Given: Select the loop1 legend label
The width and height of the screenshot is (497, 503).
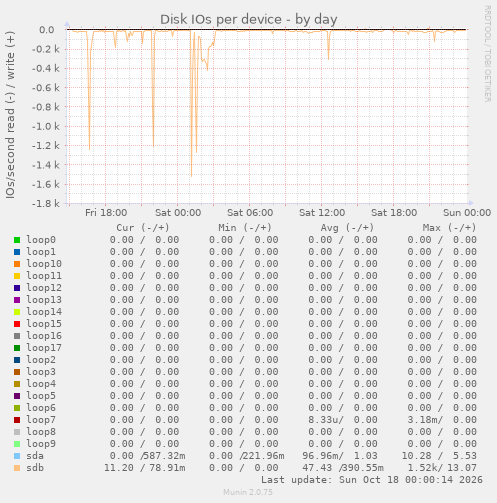Looking at the screenshot, I should [41, 252].
